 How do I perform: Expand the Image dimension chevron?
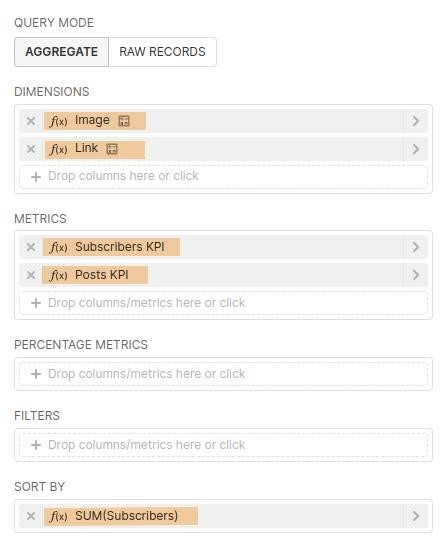[x=415, y=121]
